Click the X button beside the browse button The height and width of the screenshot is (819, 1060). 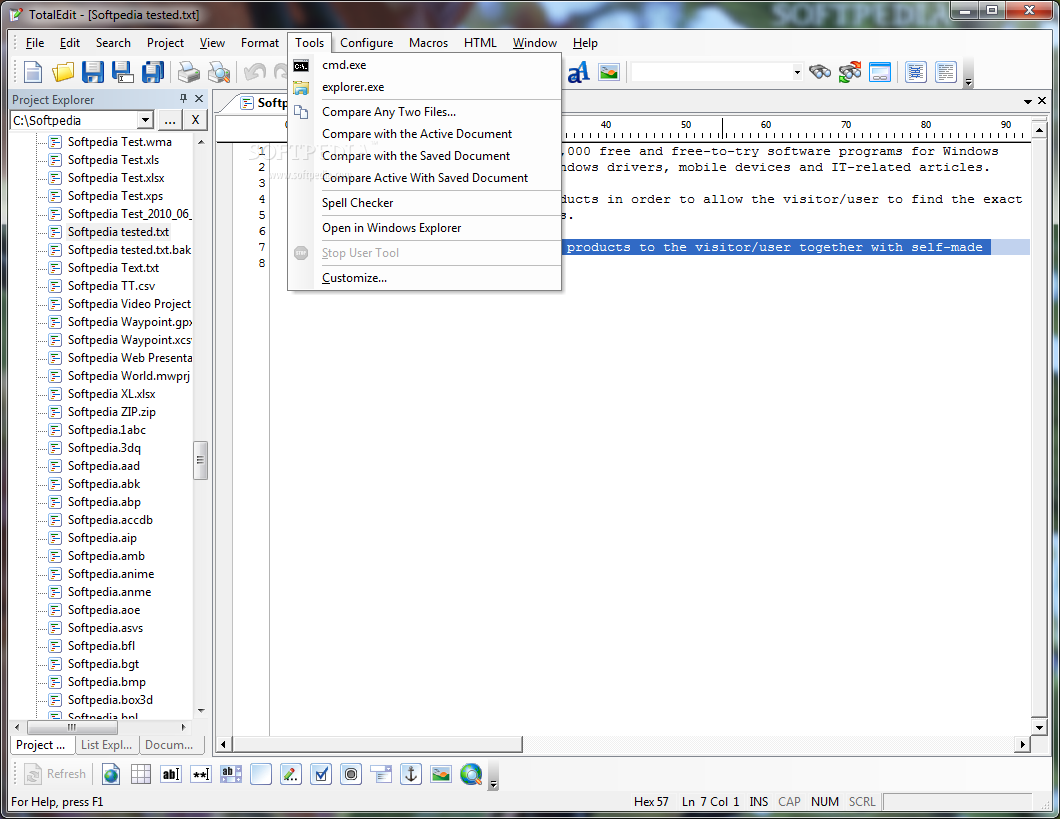click(195, 120)
